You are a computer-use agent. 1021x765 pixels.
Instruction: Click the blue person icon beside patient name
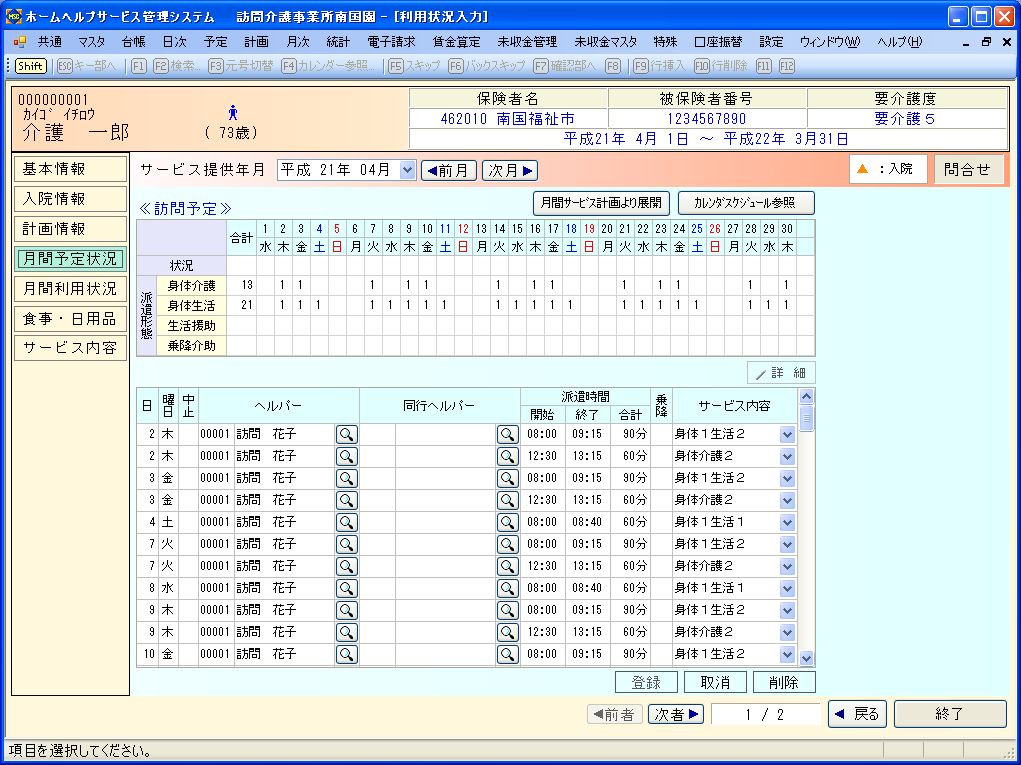tap(232, 113)
